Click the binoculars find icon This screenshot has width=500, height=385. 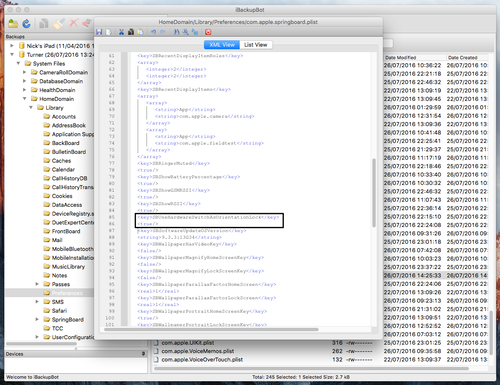176,32
